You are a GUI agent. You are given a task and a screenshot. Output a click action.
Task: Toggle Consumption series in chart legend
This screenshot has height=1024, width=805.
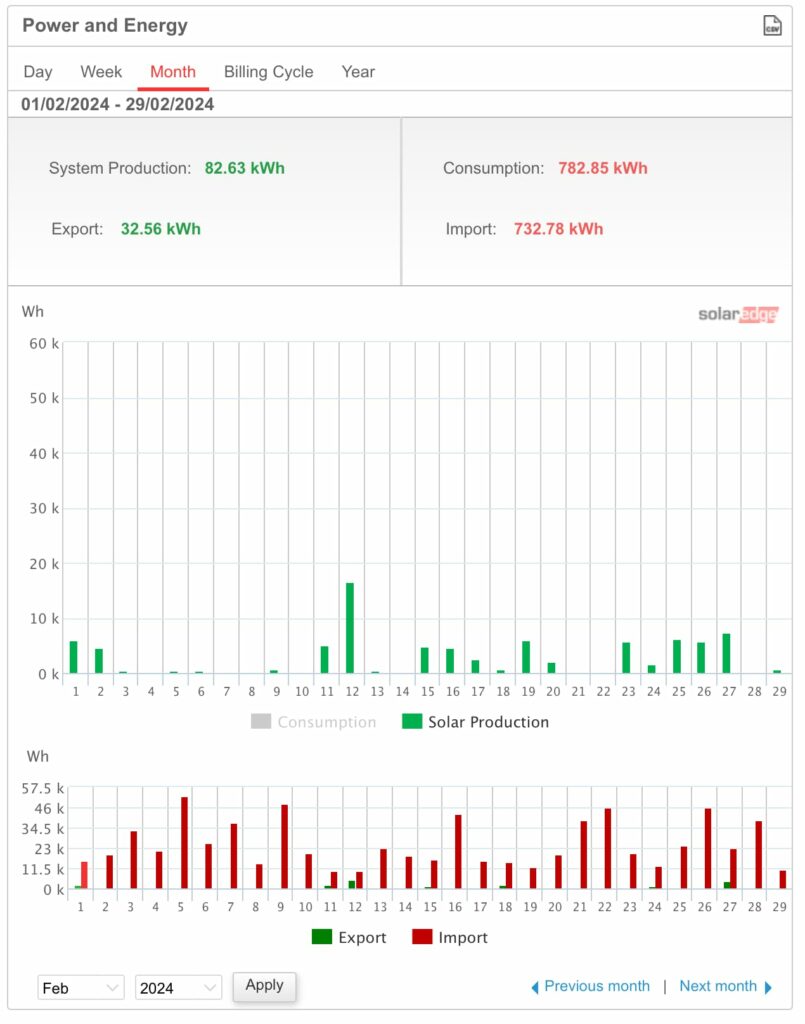click(314, 722)
